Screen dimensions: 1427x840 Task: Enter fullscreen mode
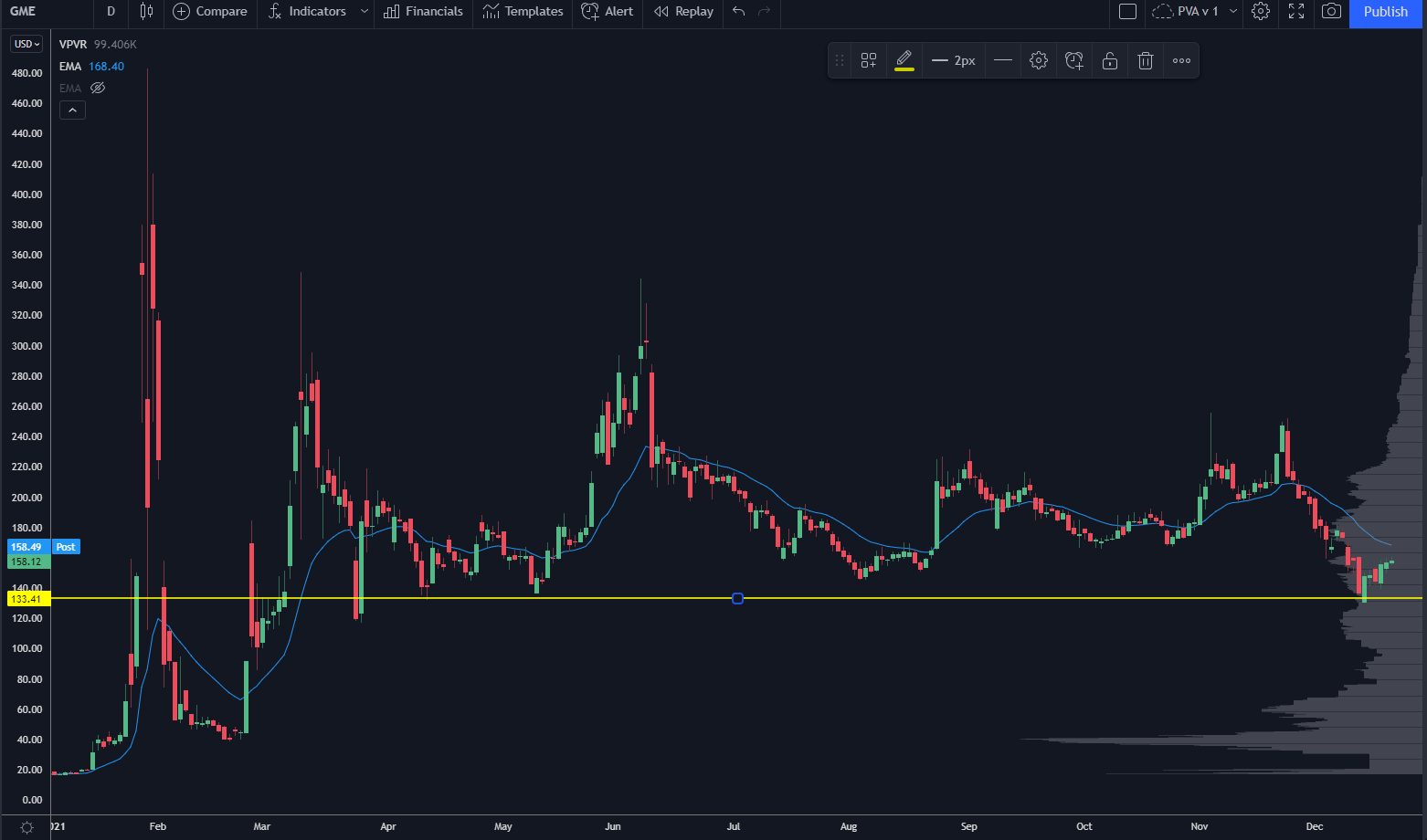(x=1296, y=12)
